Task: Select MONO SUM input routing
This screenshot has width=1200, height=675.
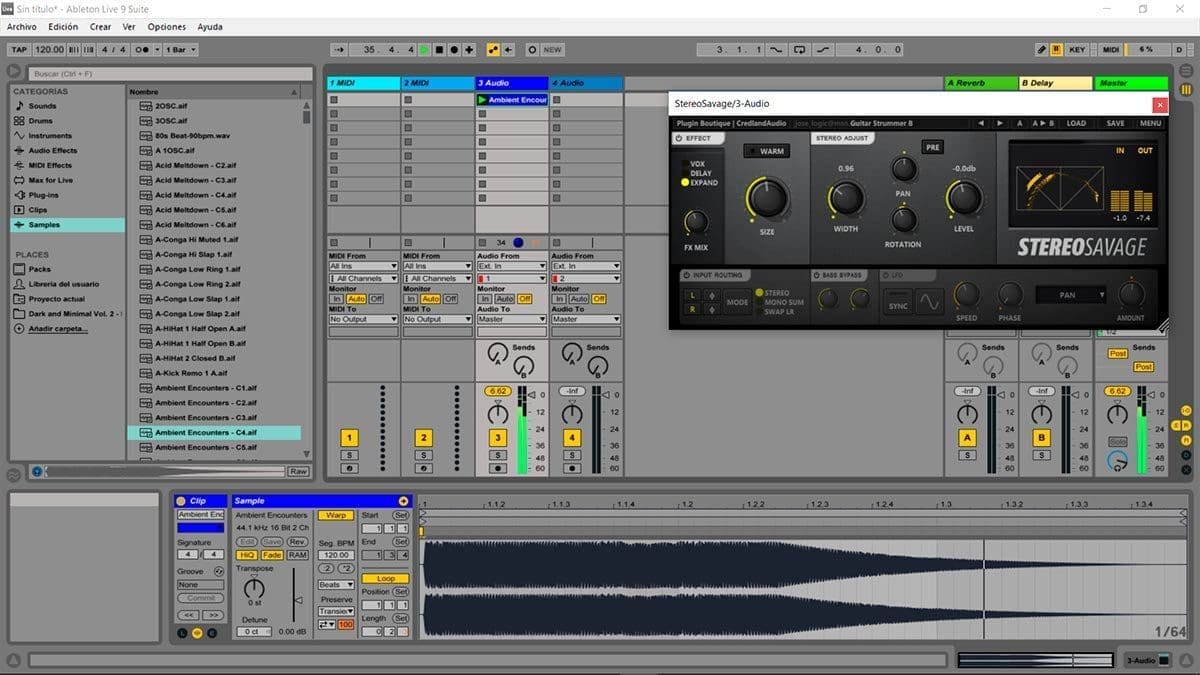Action: point(784,302)
